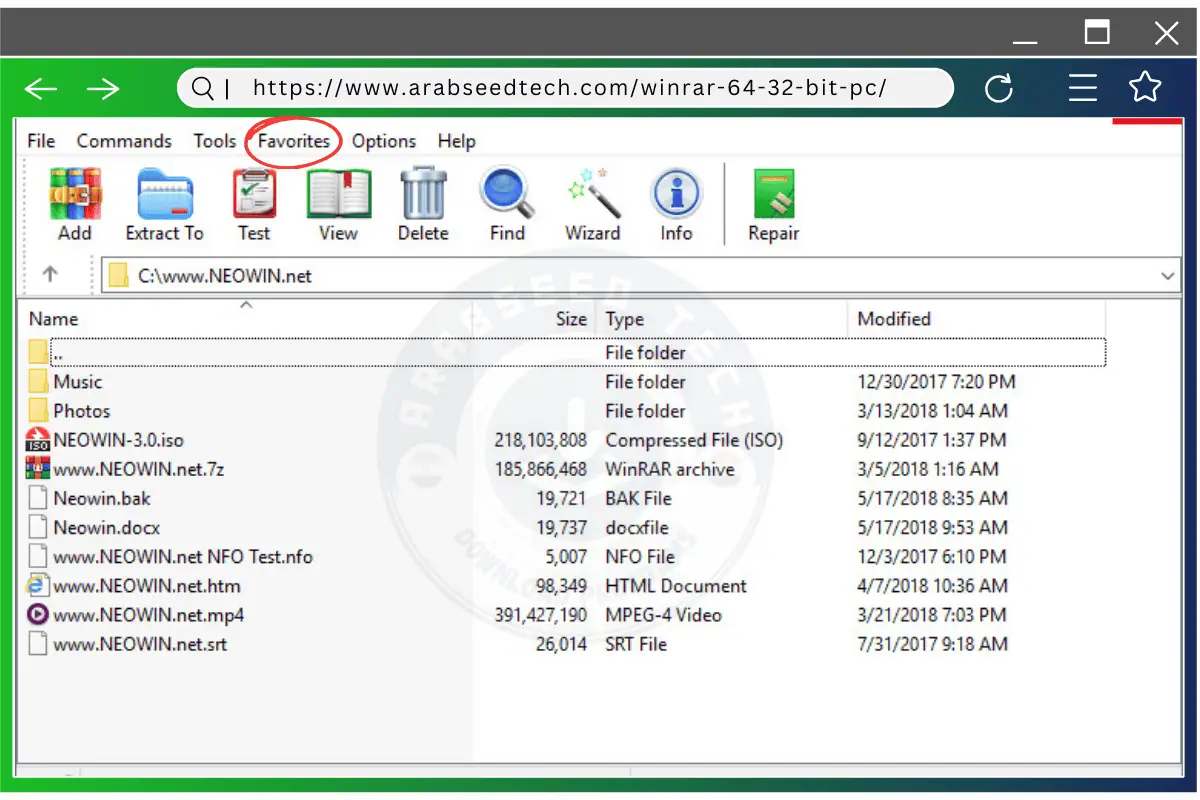
Task: Click the browser reload button
Action: pyautogui.click(x=1000, y=88)
